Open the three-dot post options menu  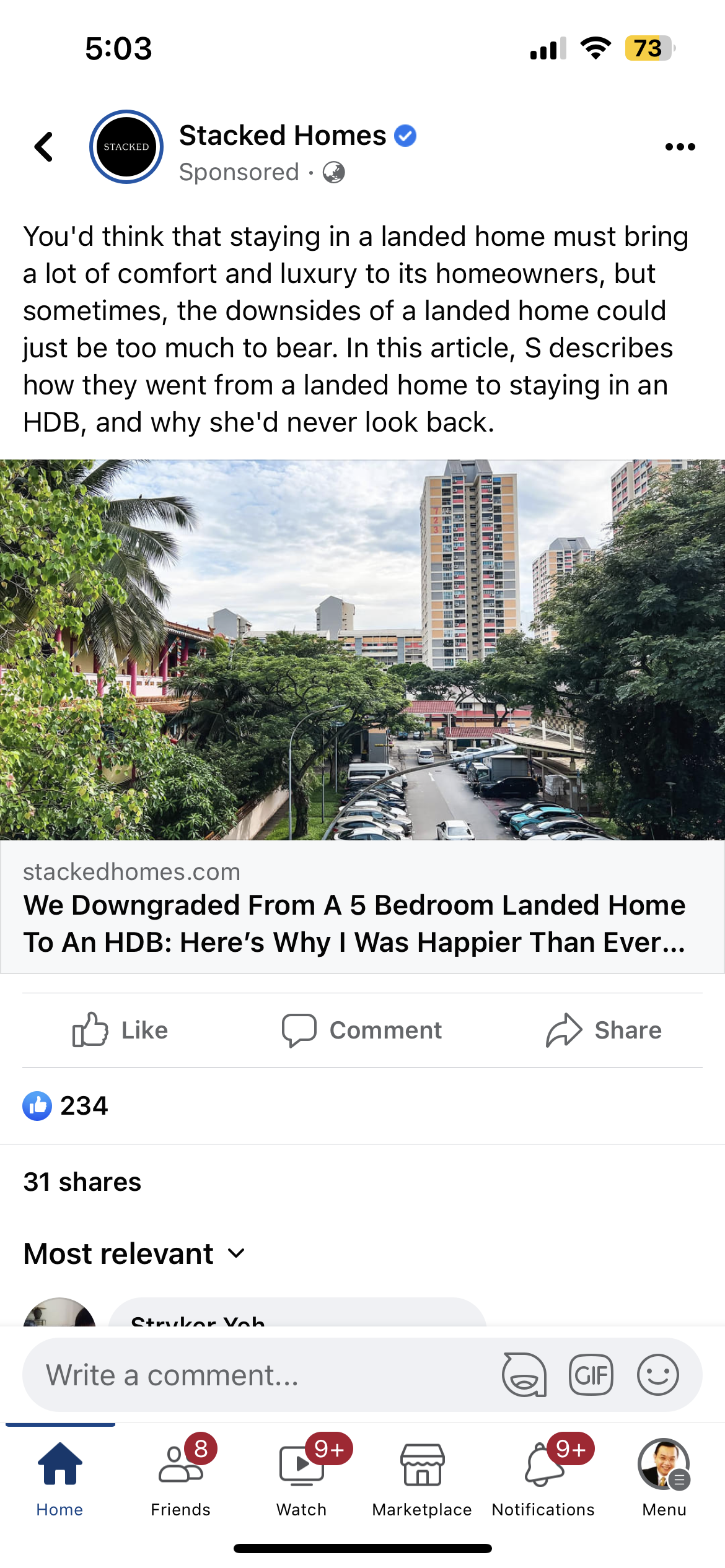click(x=680, y=147)
